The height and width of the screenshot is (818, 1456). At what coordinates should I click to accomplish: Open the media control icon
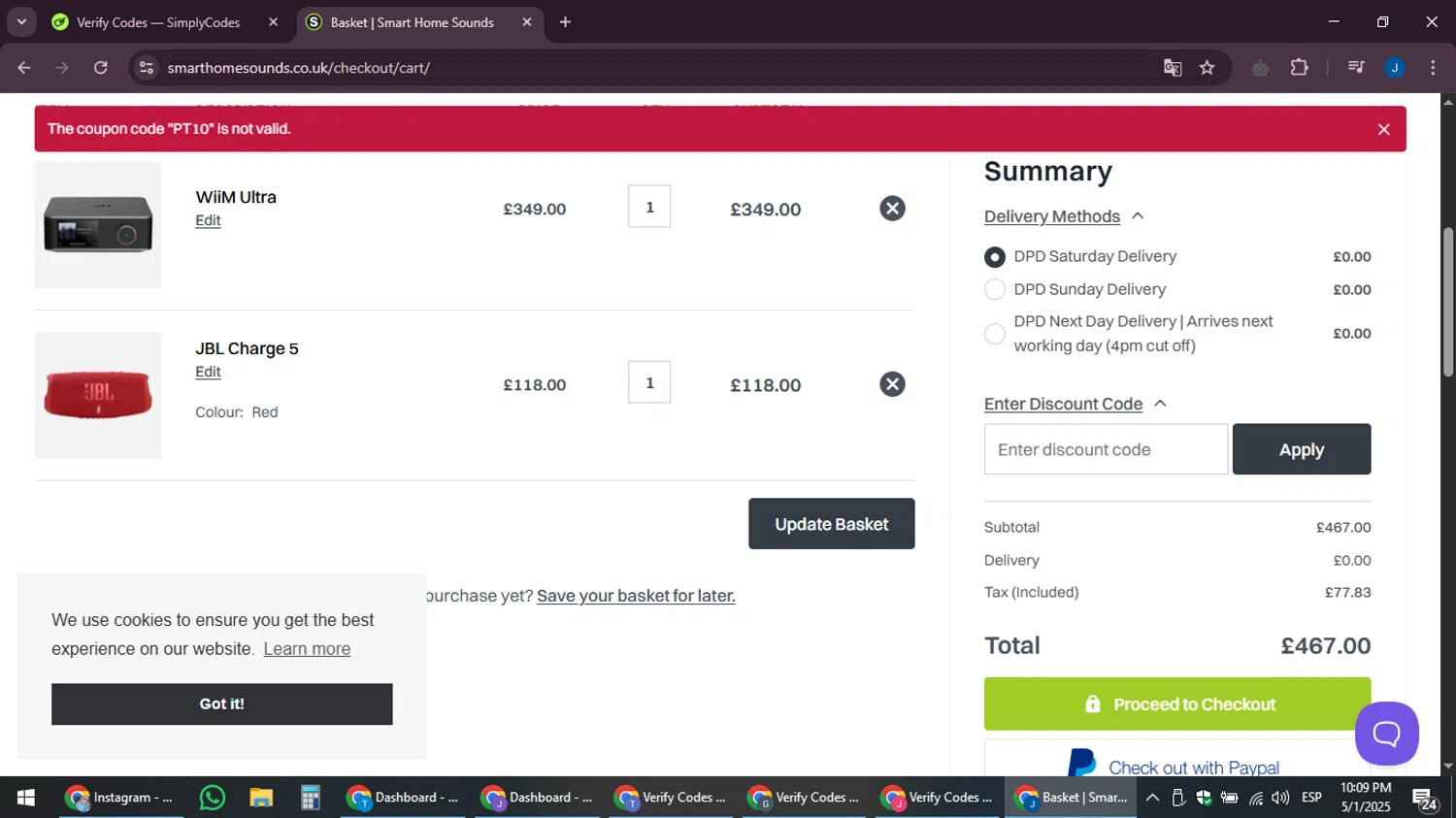pyautogui.click(x=1356, y=68)
